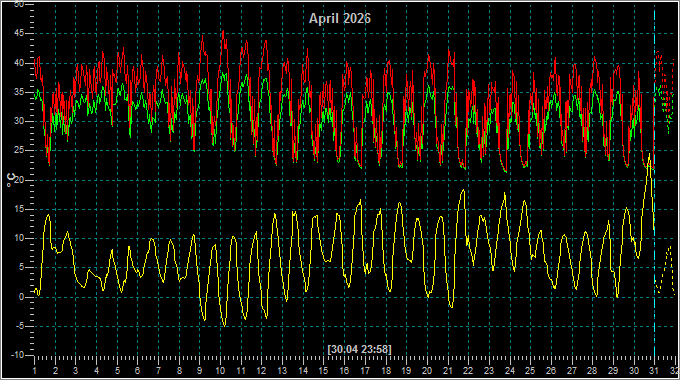Click the [30.04 23:58] timestamp label
Image resolution: width=680 pixels, height=380 pixels.
click(x=360, y=349)
